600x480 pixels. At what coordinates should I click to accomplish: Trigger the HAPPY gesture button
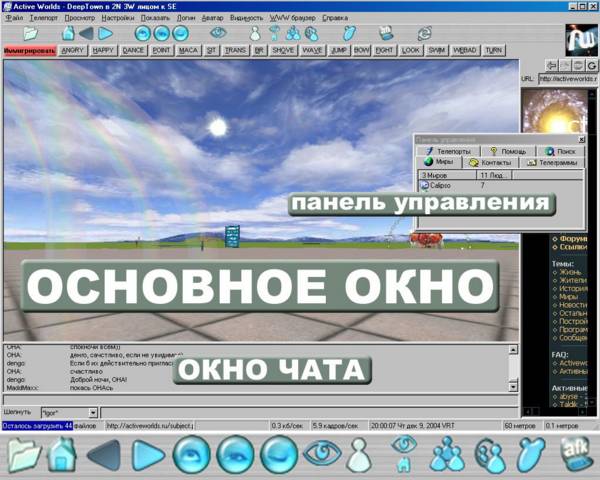click(103, 51)
